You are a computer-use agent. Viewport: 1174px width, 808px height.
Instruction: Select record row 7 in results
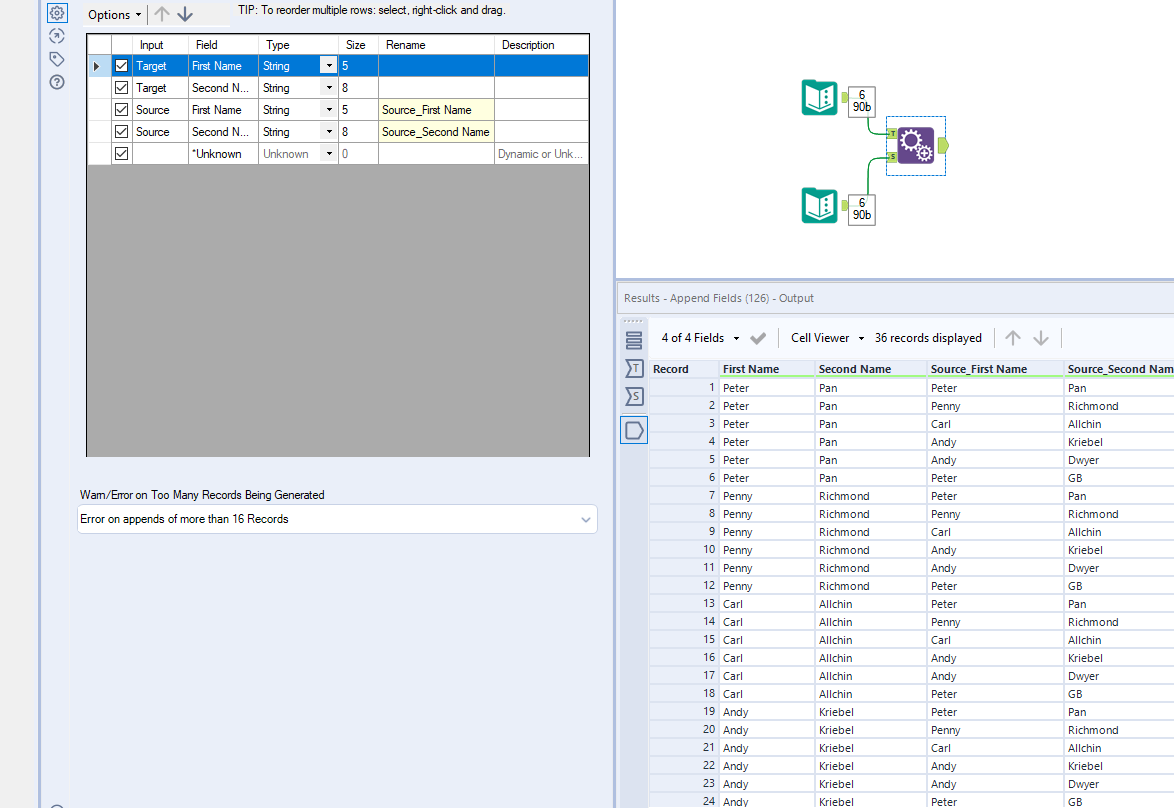[685, 496]
